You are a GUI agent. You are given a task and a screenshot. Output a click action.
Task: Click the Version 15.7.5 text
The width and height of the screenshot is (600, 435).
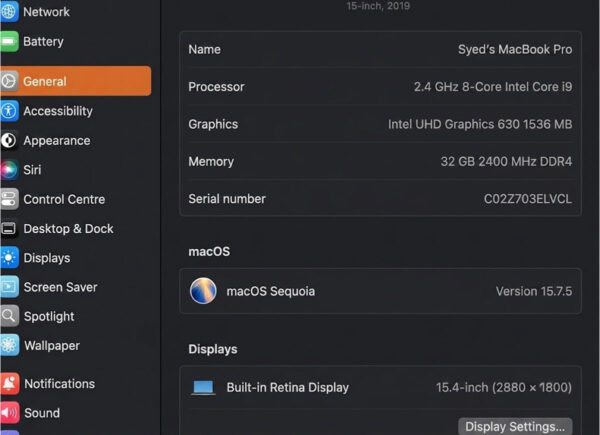tap(534, 291)
